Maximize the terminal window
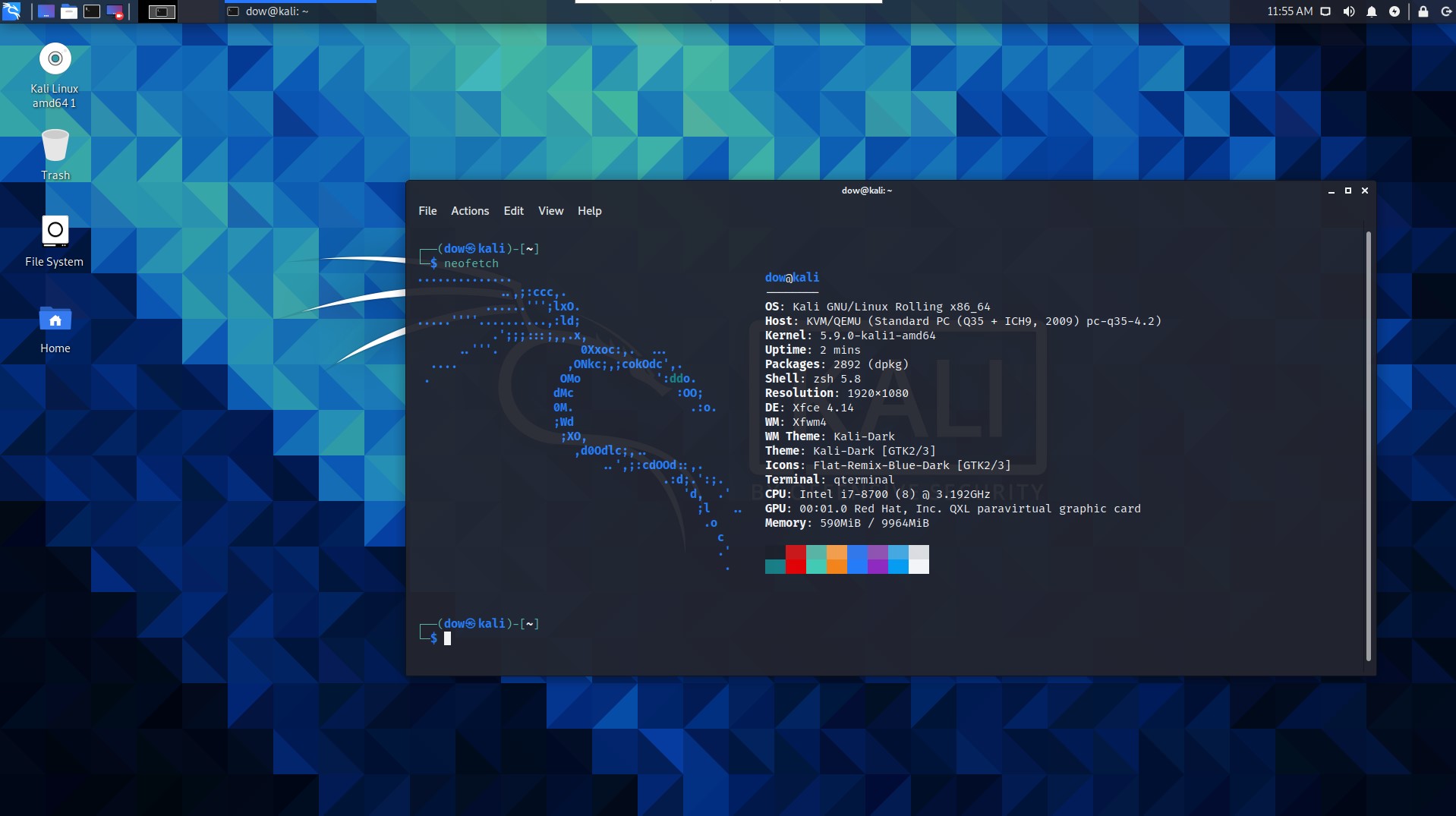Viewport: 1456px width, 816px height. coord(1348,191)
